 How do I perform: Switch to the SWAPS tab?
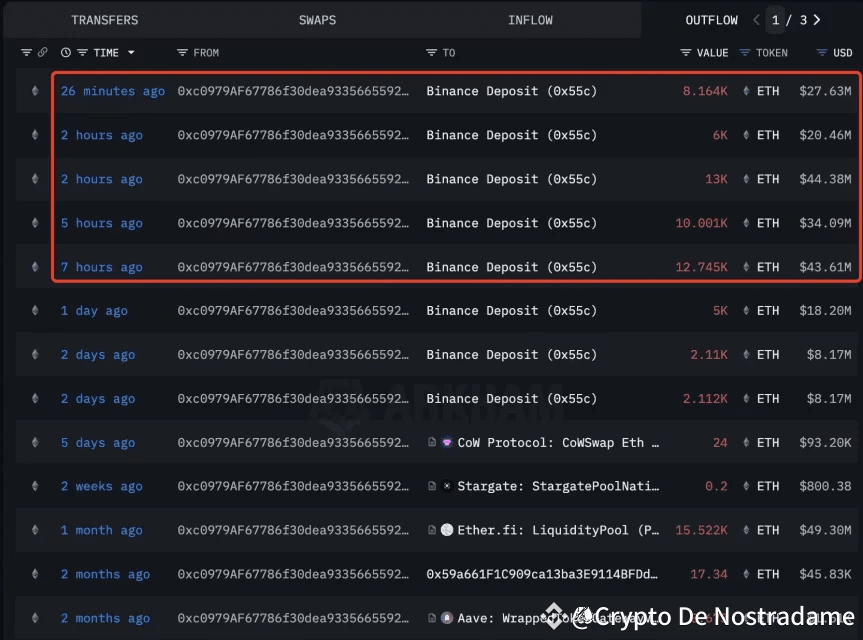pyautogui.click(x=317, y=19)
